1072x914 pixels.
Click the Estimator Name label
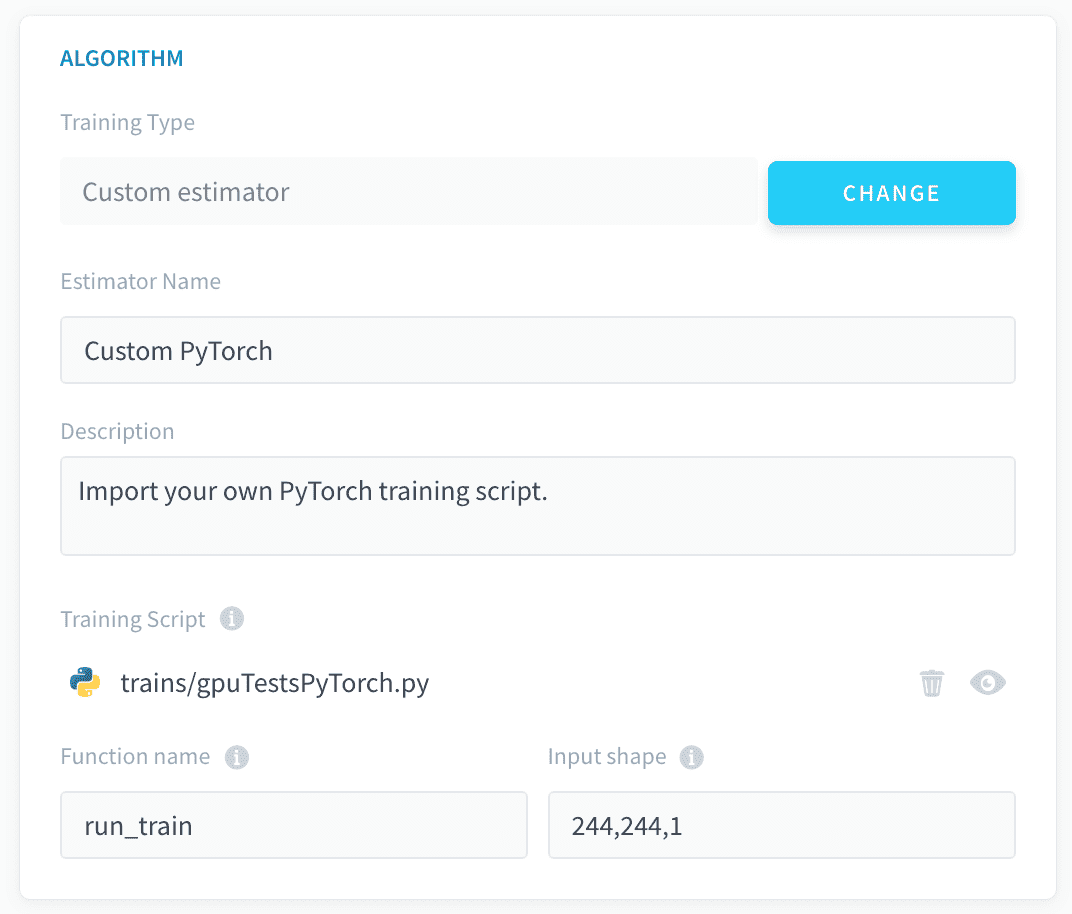(141, 281)
